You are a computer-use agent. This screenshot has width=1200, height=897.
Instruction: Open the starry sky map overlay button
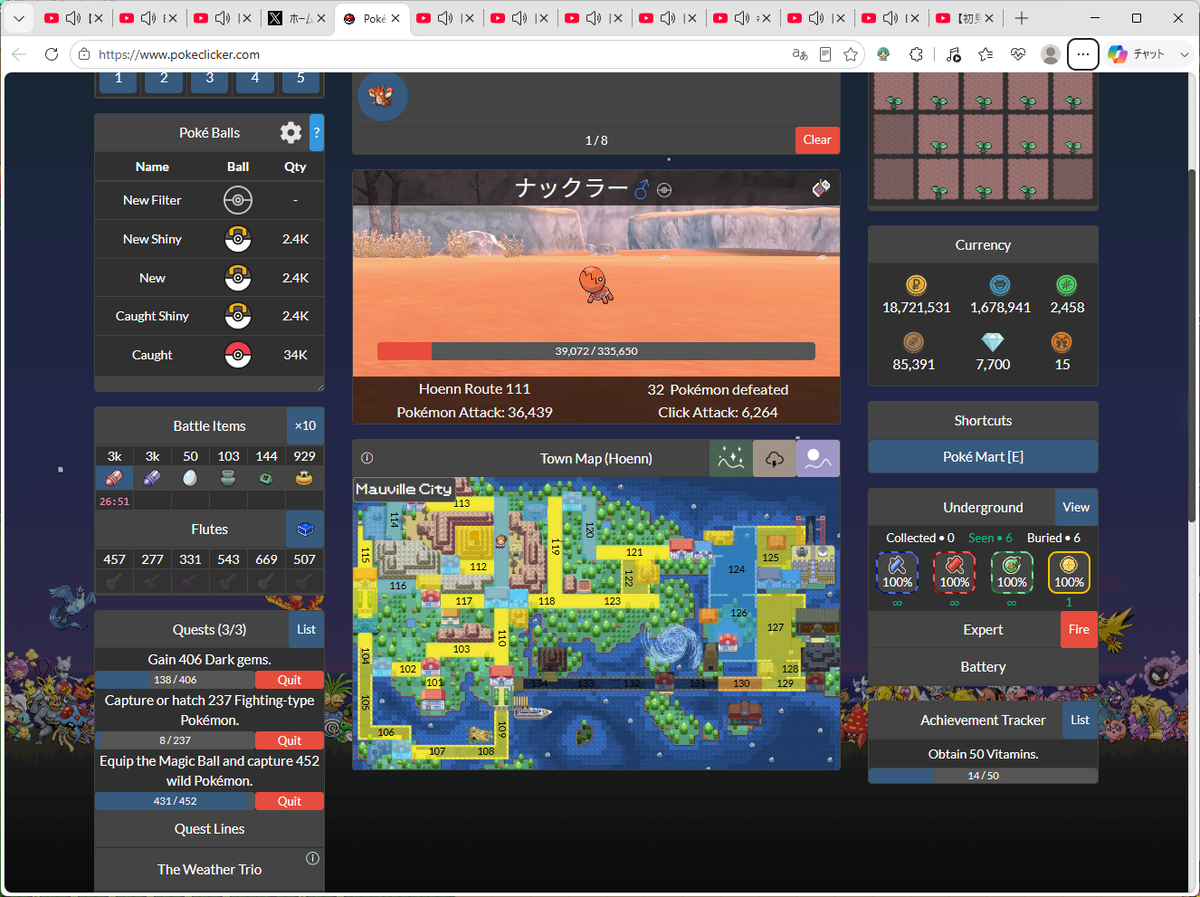[730, 458]
